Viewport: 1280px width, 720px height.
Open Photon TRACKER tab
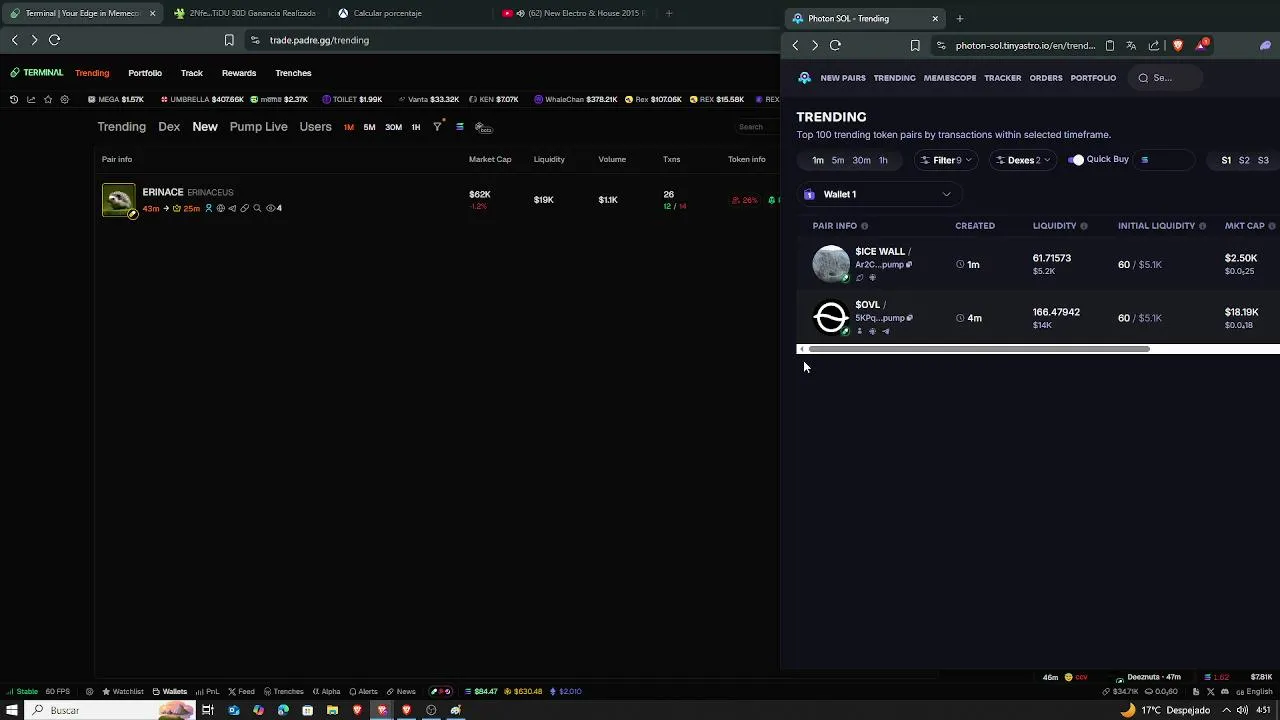[1003, 78]
